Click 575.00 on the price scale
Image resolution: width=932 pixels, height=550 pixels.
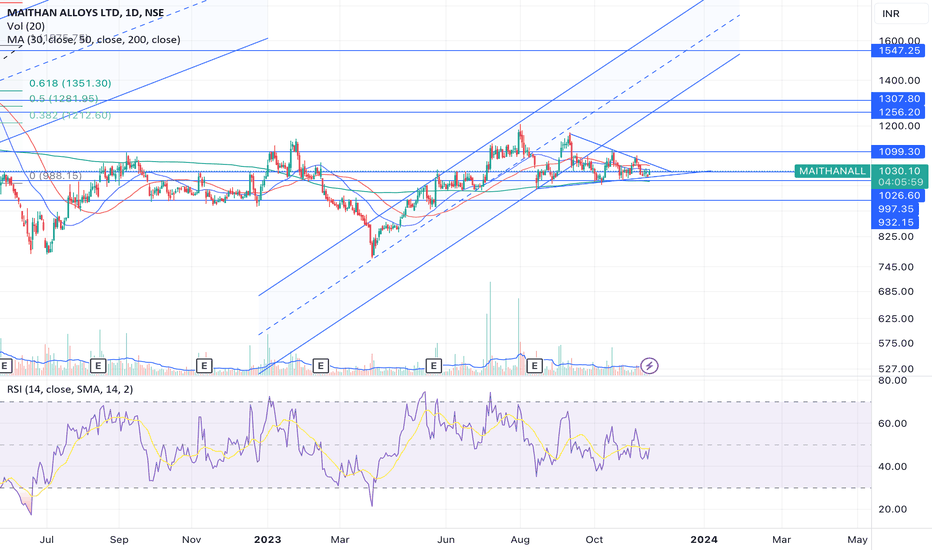[896, 343]
